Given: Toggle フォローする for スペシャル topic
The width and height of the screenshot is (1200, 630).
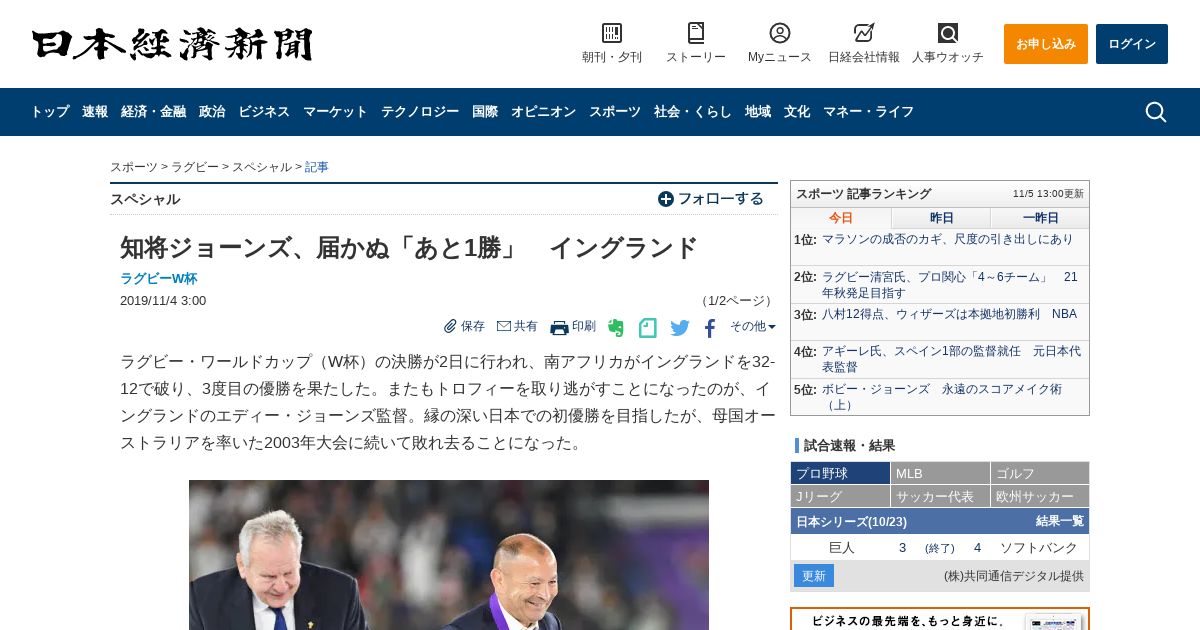Looking at the screenshot, I should pos(711,199).
